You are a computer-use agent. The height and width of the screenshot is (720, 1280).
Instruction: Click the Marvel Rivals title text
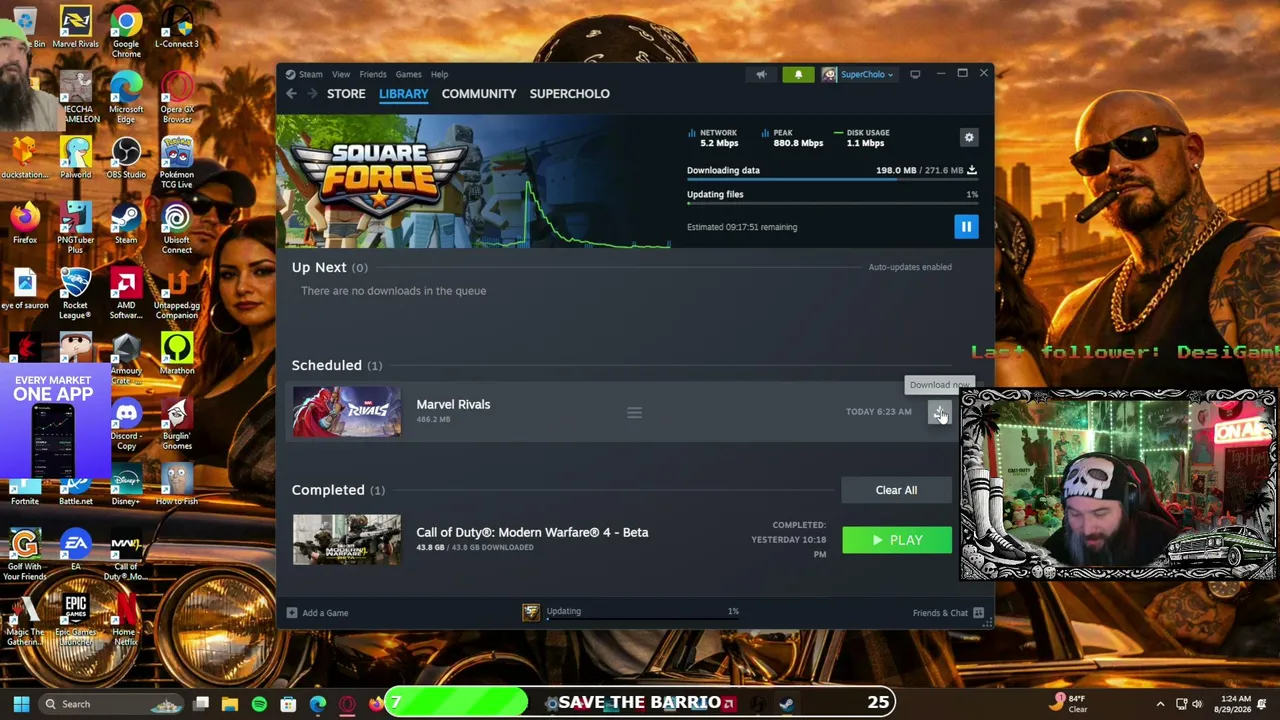click(x=453, y=404)
